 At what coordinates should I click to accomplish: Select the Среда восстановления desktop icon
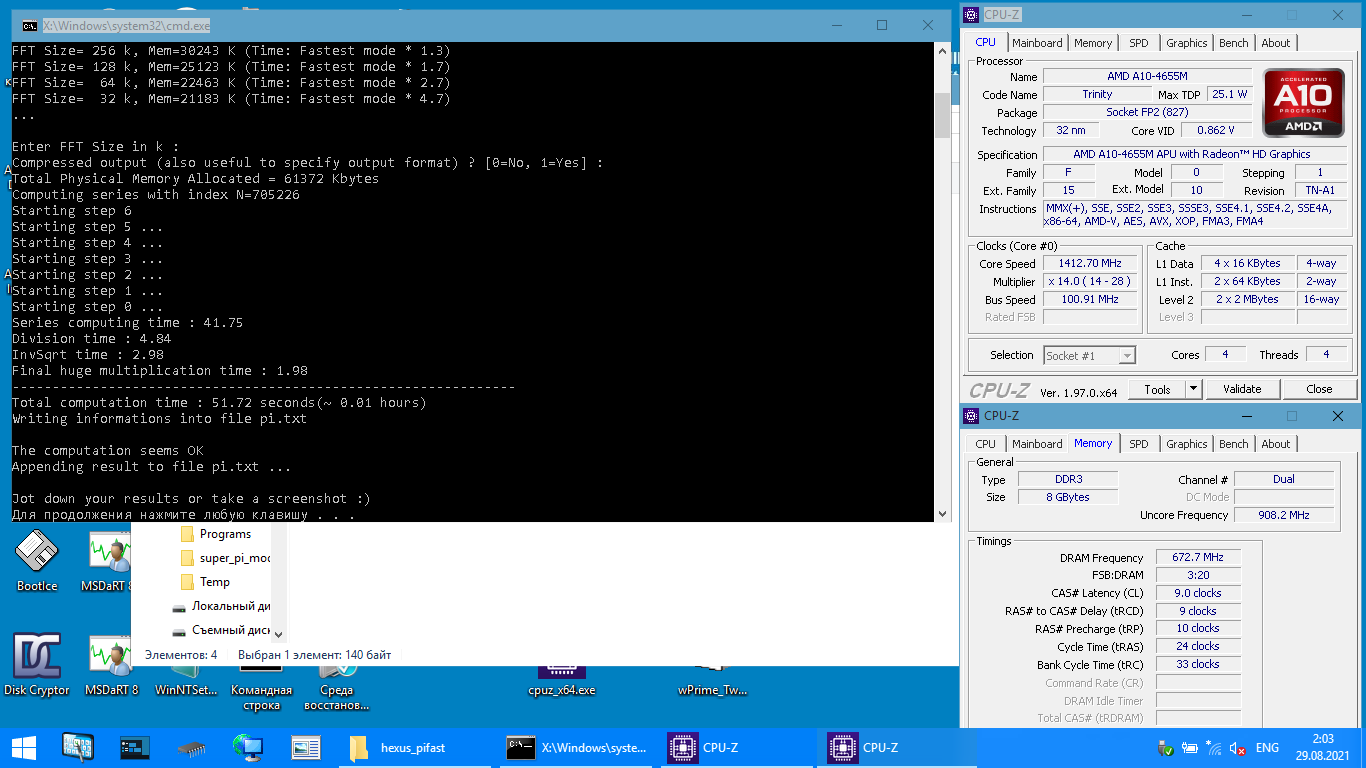pos(337,690)
